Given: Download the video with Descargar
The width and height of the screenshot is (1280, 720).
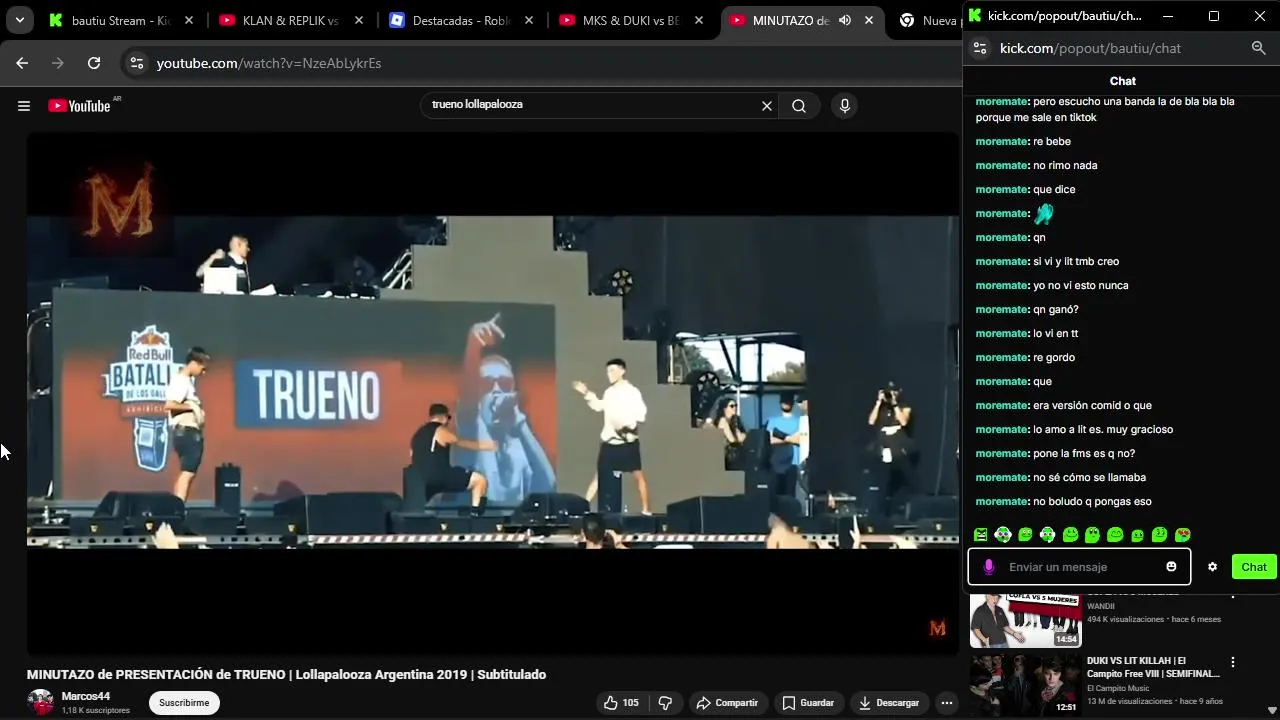Looking at the screenshot, I should click(x=888, y=703).
